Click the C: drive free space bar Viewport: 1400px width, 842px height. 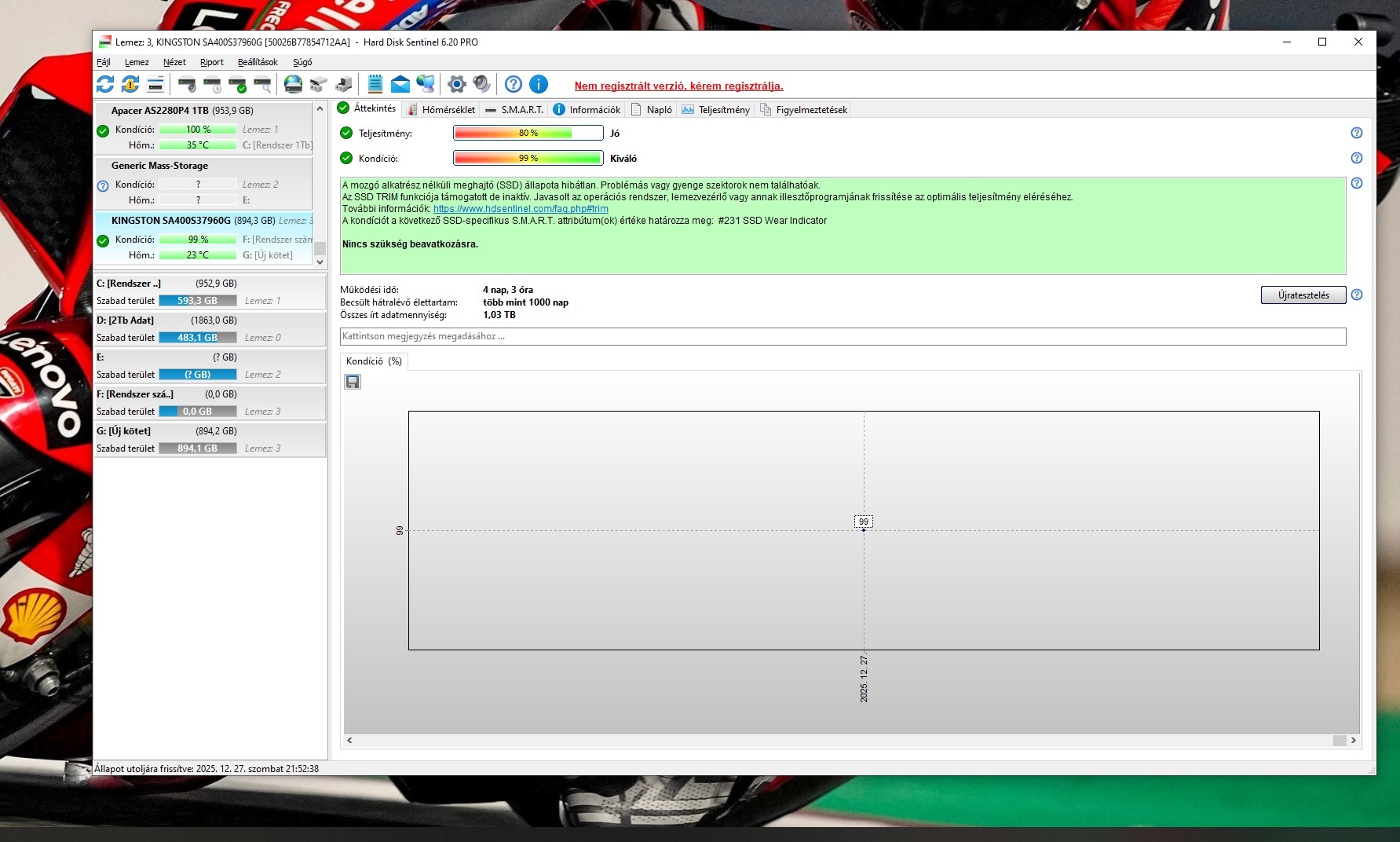198,301
